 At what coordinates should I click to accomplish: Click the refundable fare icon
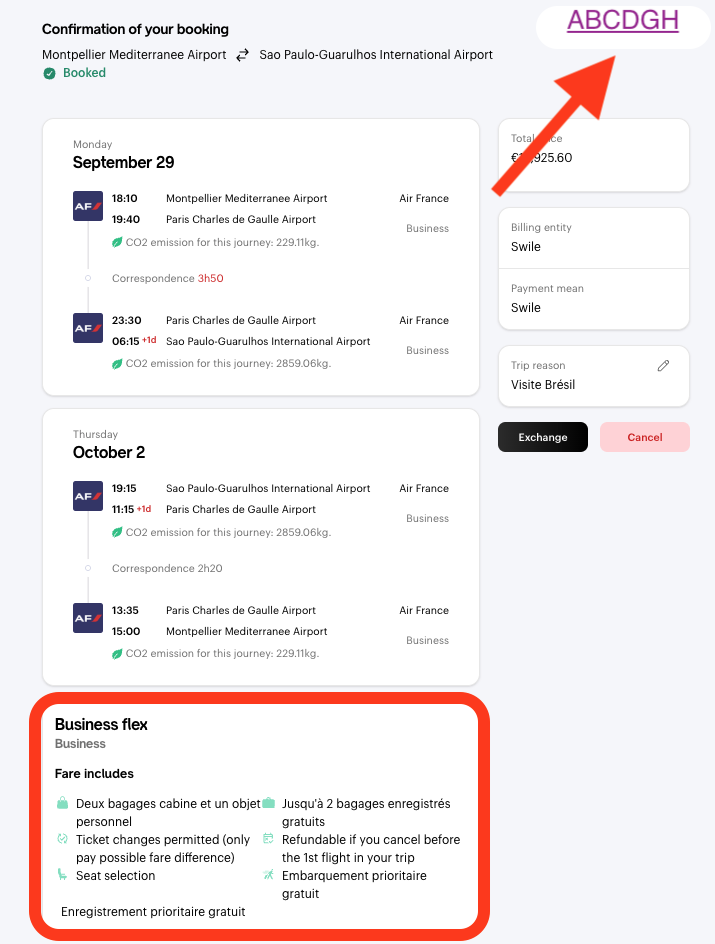tap(268, 839)
